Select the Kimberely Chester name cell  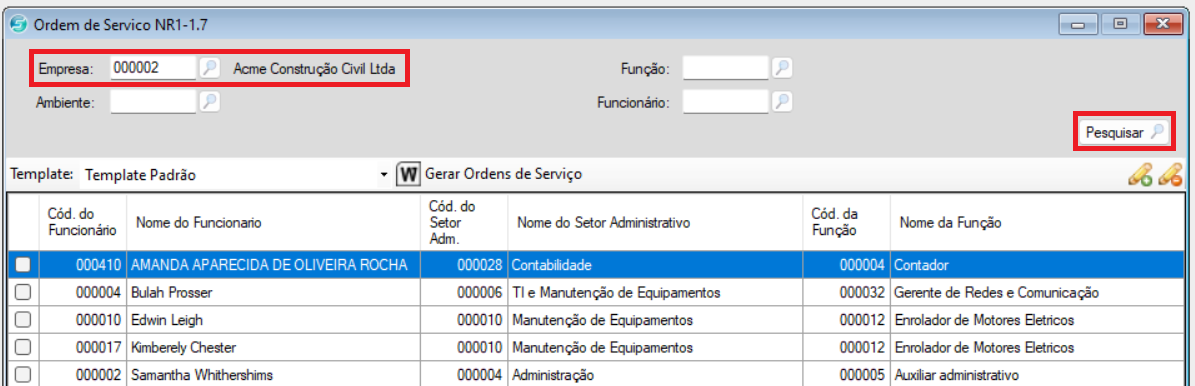click(273, 347)
